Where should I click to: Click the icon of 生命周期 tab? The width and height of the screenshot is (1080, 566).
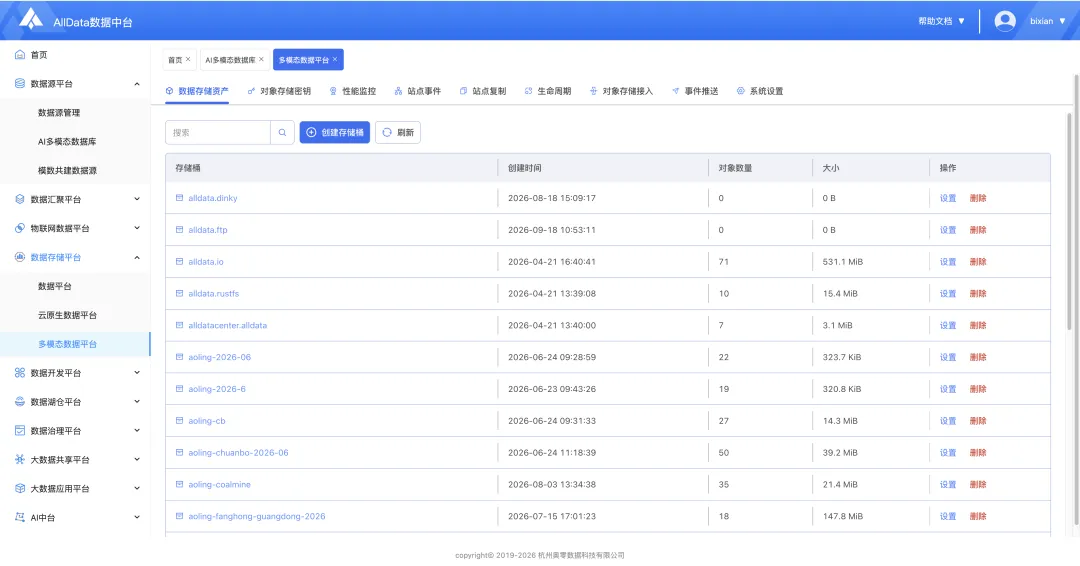528,91
